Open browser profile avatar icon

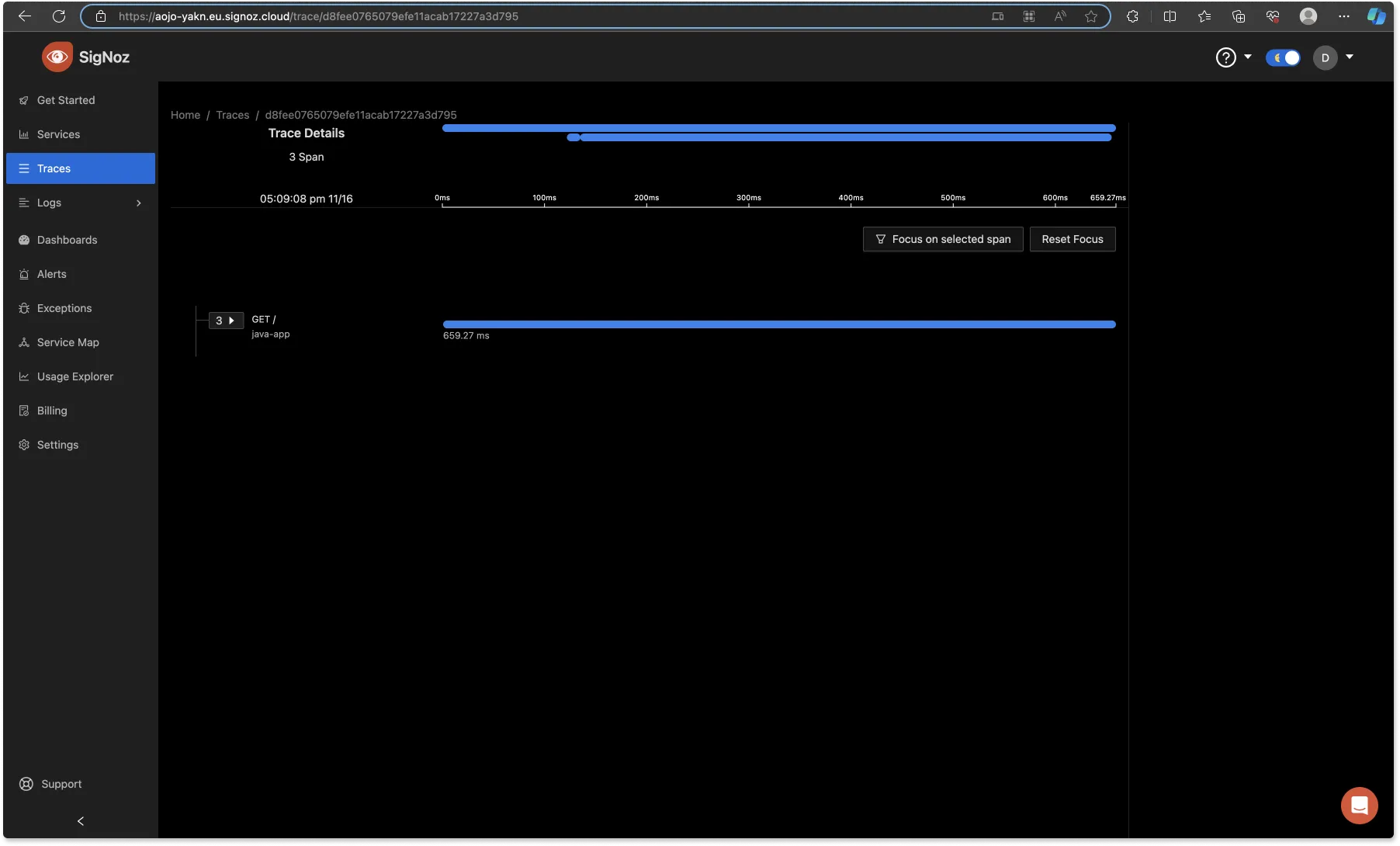coord(1308,16)
